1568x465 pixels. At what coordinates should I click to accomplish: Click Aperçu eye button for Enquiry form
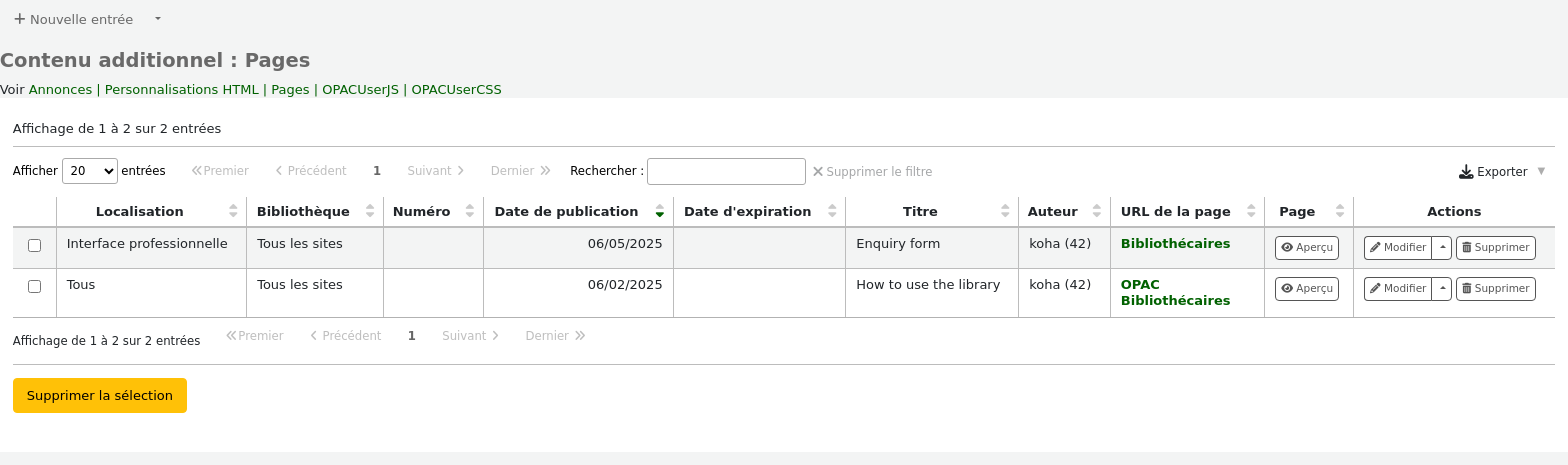coord(1306,248)
